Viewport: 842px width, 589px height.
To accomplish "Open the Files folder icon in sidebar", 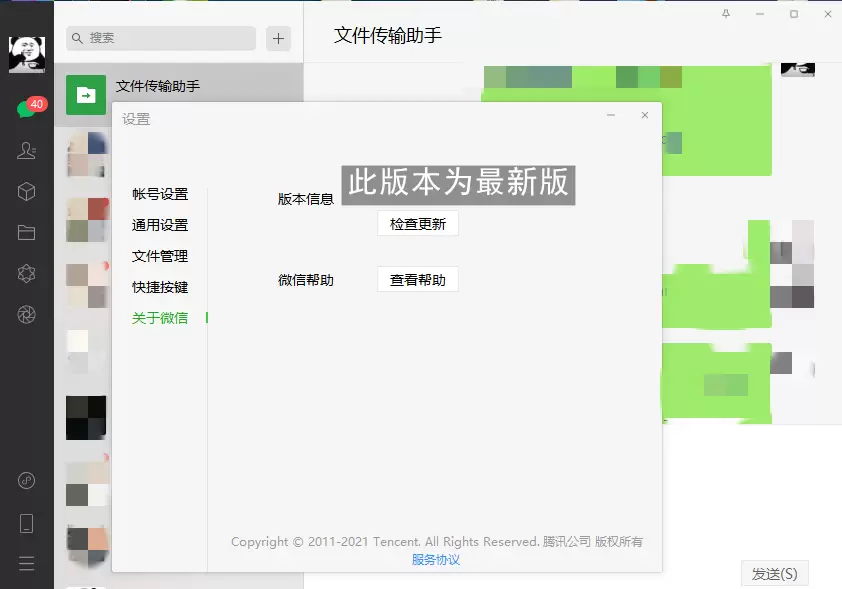I will [x=26, y=232].
